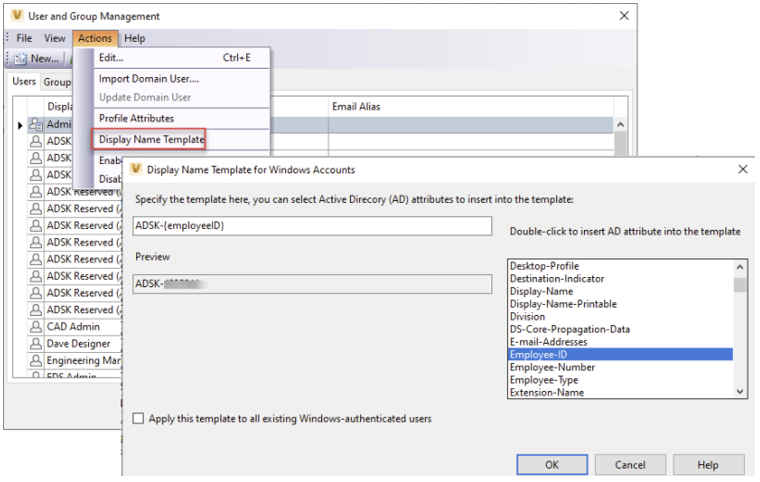Click Vault logo icon in dialog title
The image size is (760, 482).
point(136,169)
